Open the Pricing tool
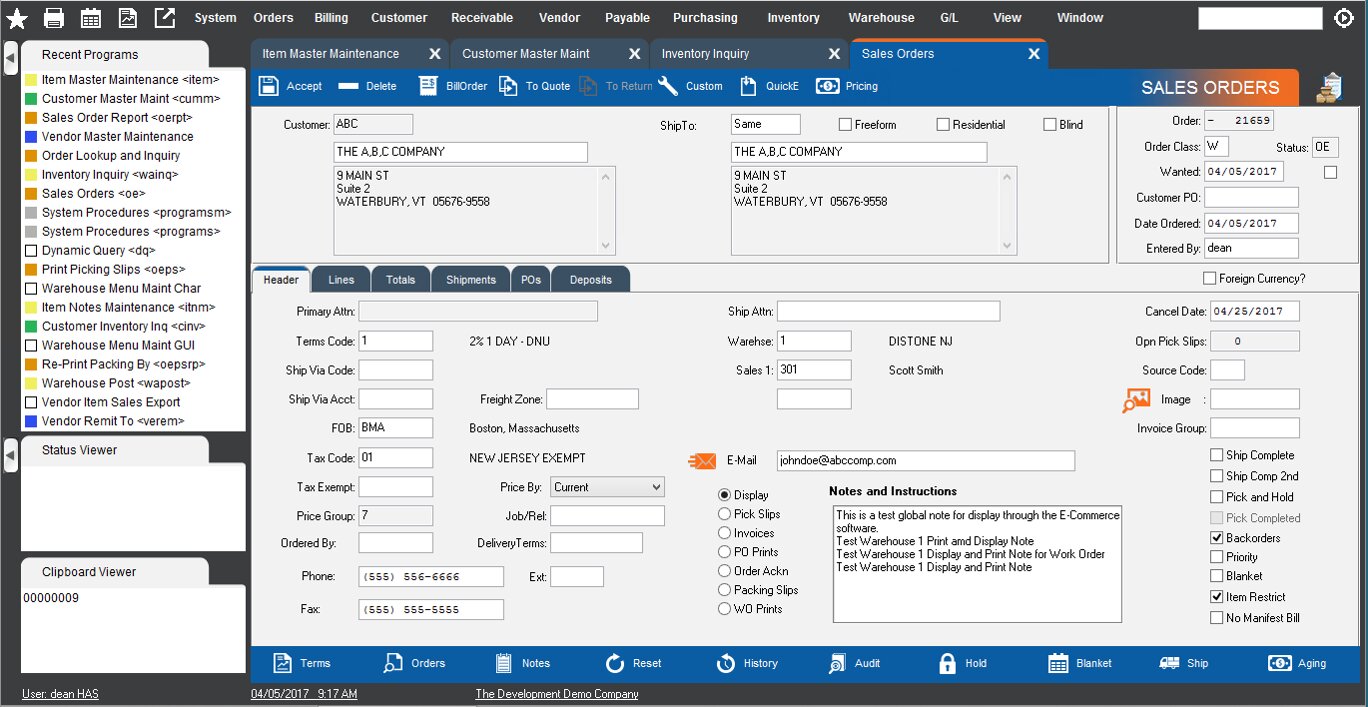The height and width of the screenshot is (707, 1368). point(827,86)
